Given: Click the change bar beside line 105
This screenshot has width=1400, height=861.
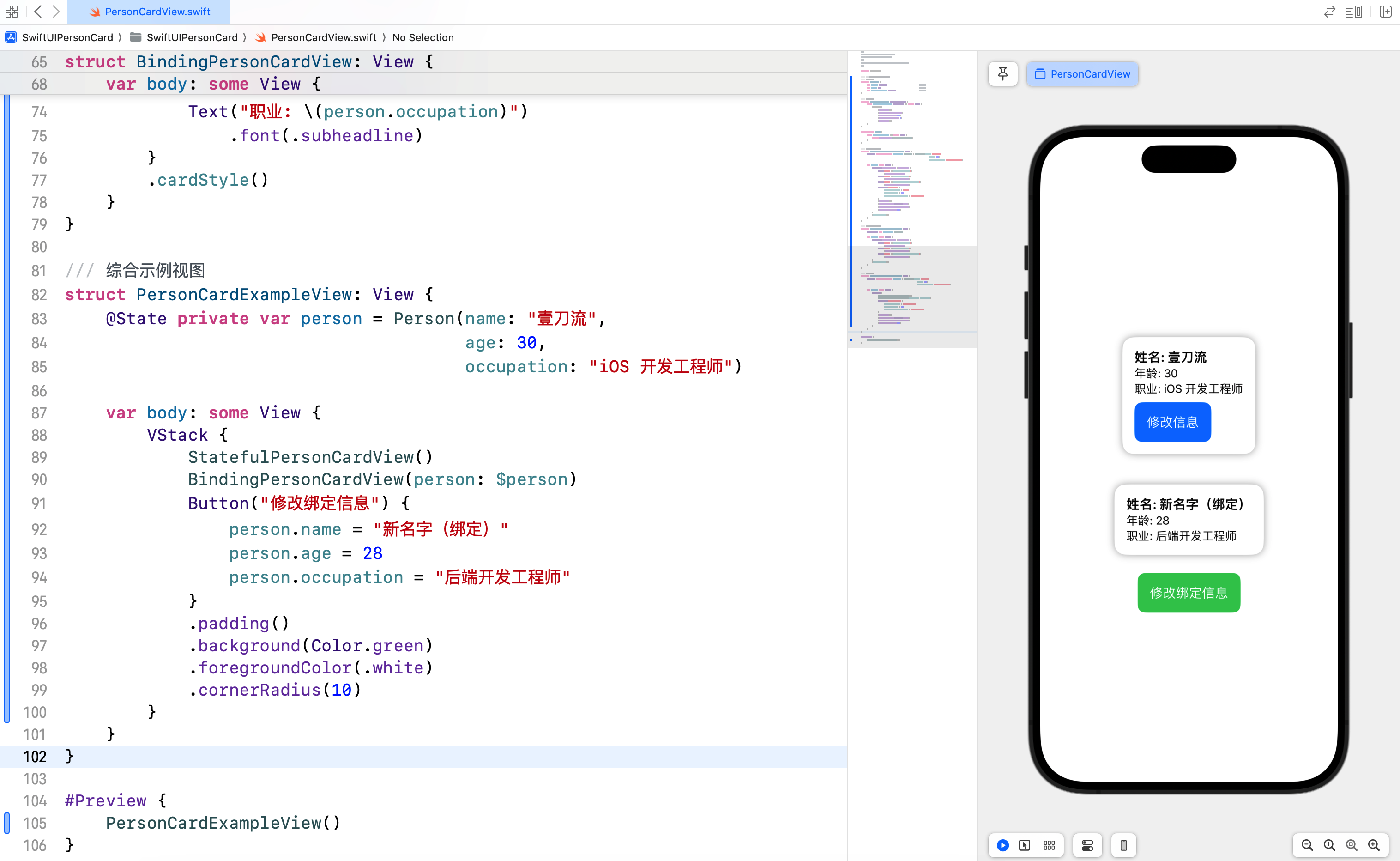Looking at the screenshot, I should (7, 823).
